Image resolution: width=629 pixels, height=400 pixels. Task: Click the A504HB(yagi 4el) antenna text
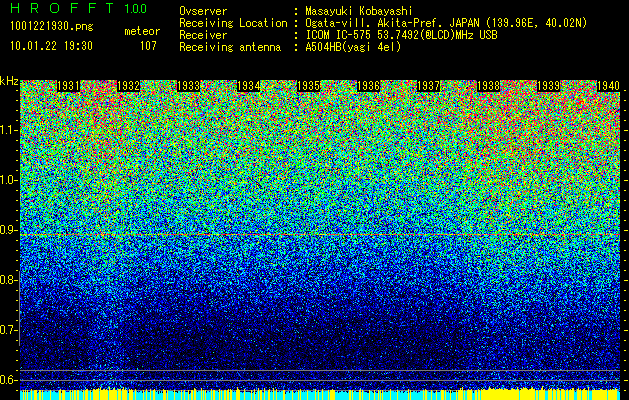click(x=353, y=47)
